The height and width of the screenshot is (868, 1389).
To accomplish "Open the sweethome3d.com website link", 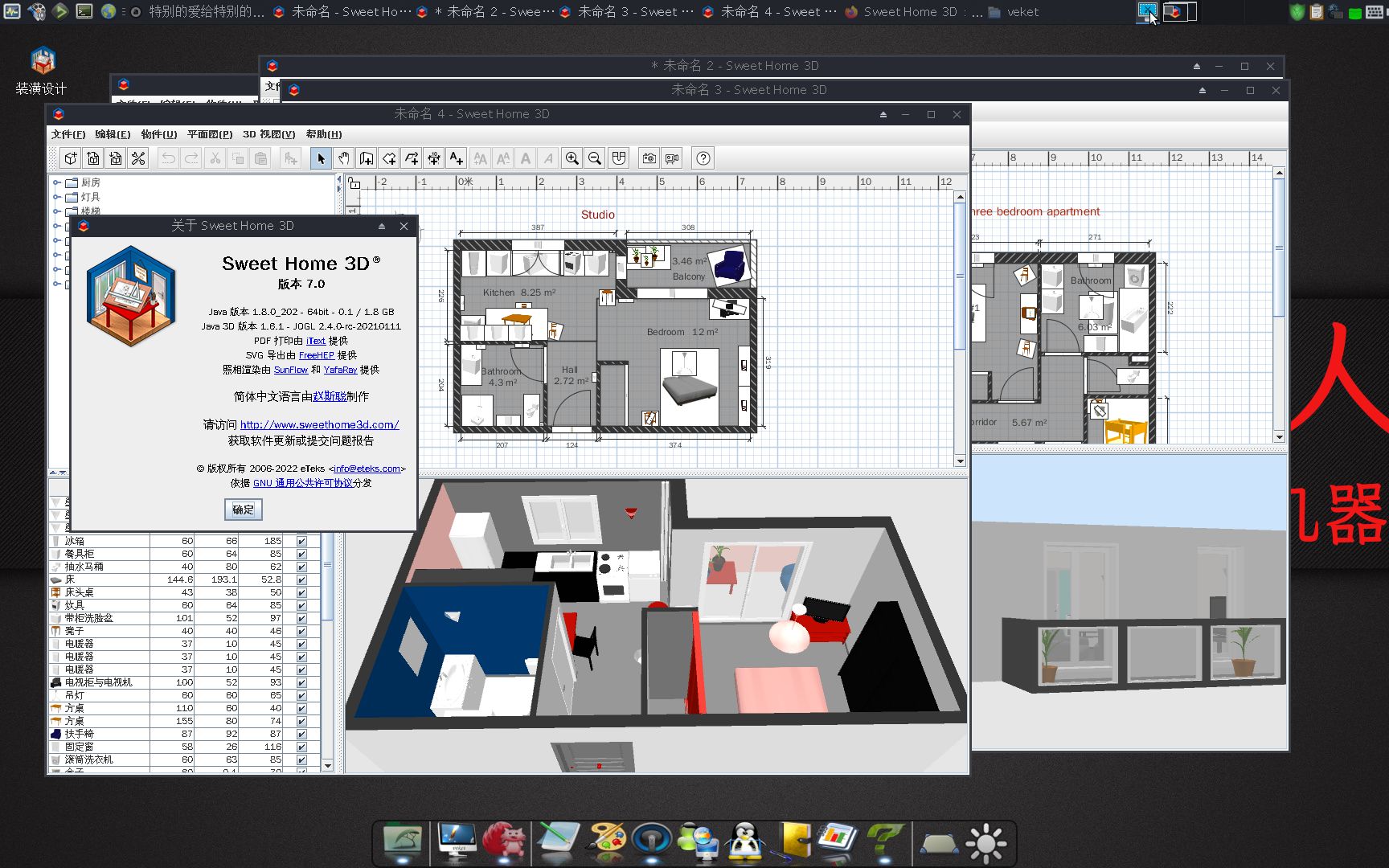I will pos(319,424).
